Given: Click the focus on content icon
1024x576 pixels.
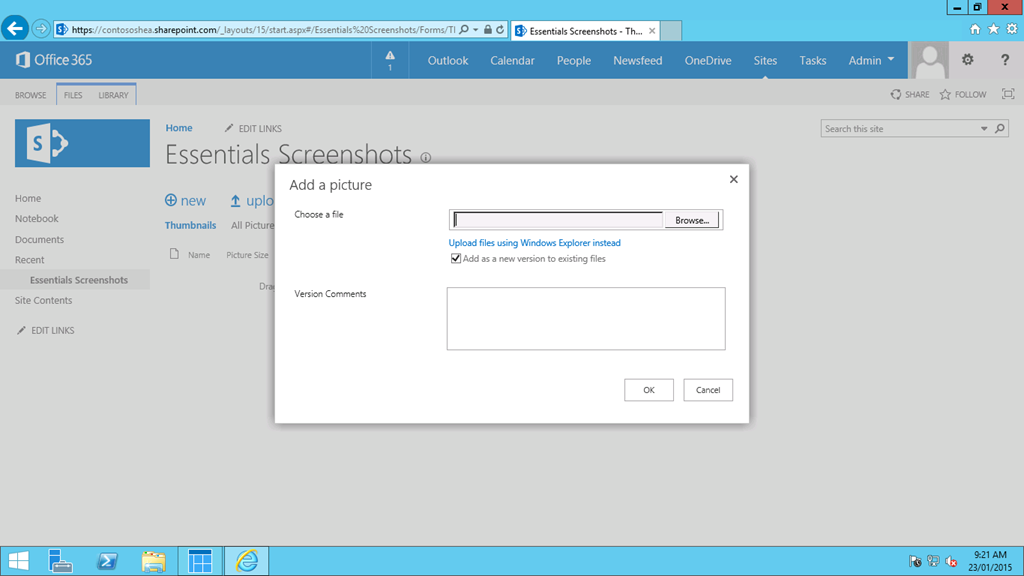Looking at the screenshot, I should tap(1007, 95).
